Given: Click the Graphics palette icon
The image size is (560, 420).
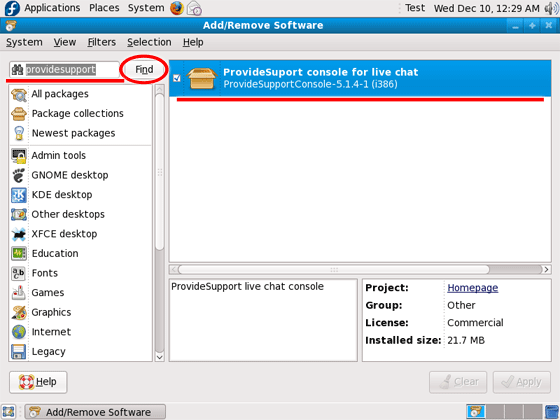Looking at the screenshot, I should [19, 312].
